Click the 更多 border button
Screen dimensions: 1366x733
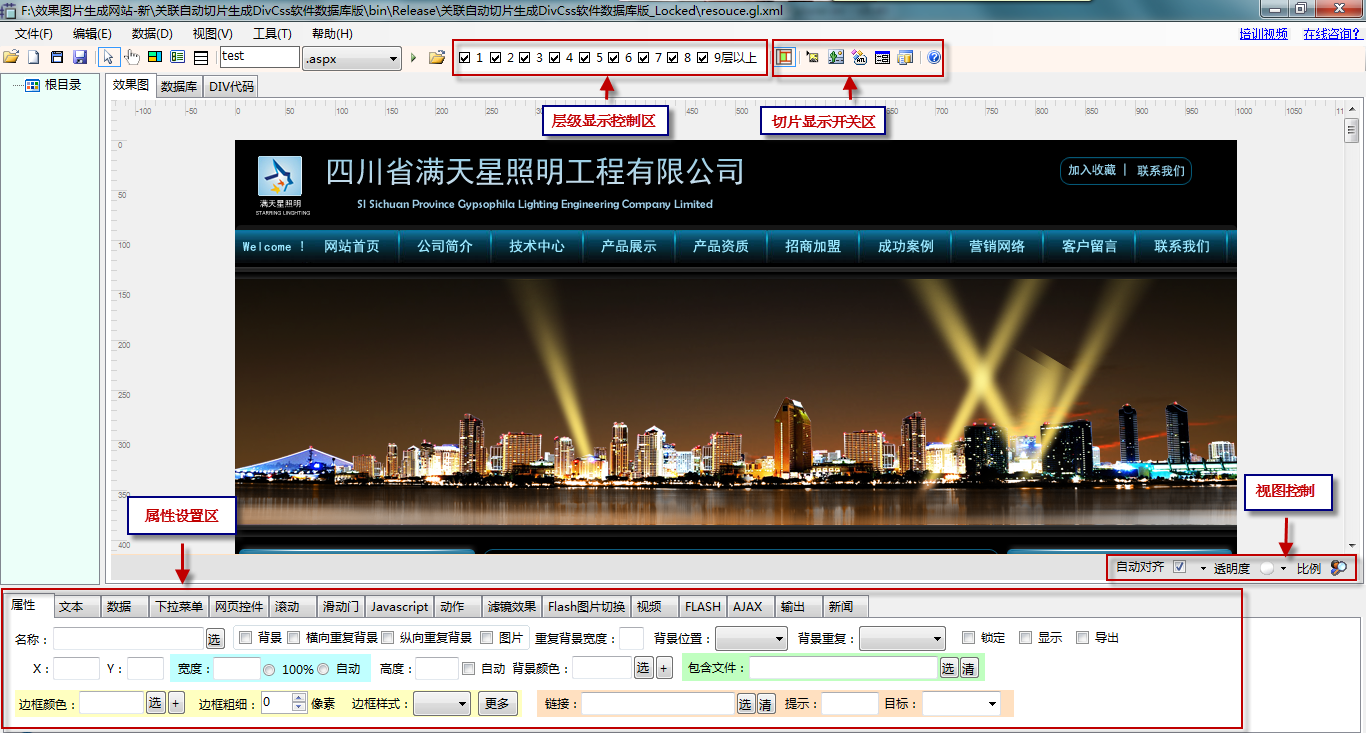[x=497, y=704]
